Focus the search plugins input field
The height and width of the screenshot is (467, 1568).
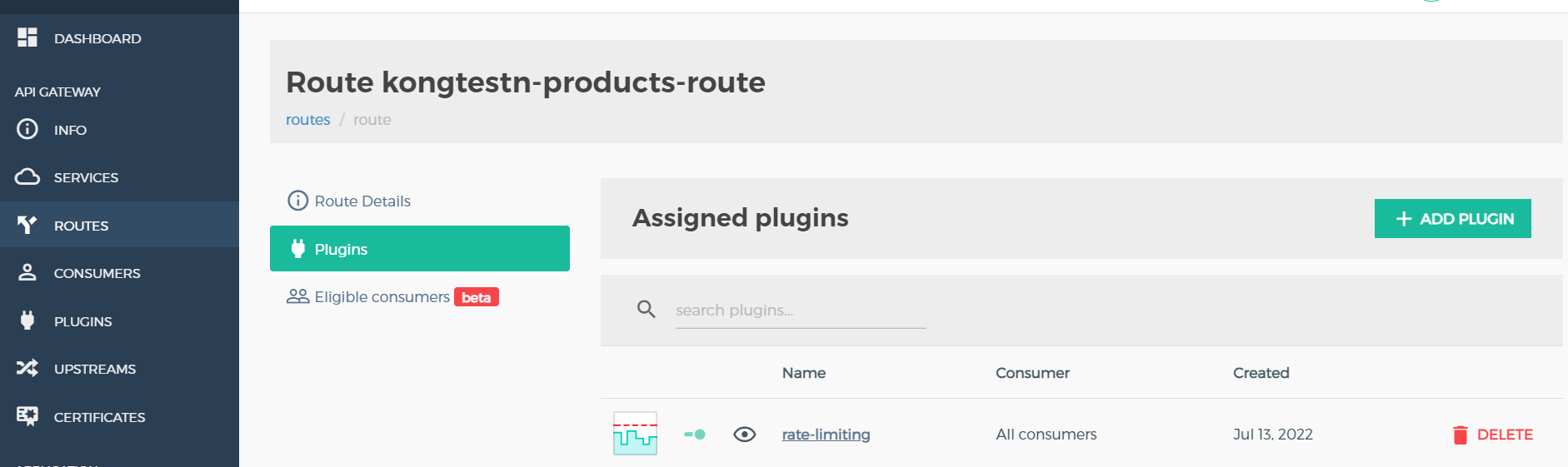(x=800, y=311)
